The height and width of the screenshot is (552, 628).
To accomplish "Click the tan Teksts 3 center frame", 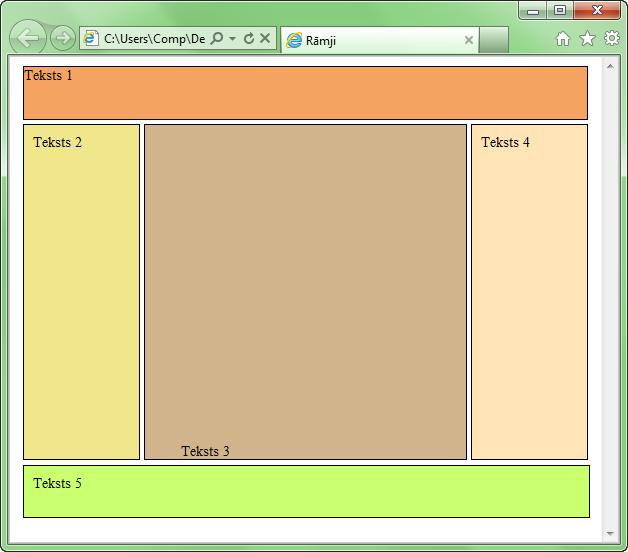I will (x=305, y=292).
